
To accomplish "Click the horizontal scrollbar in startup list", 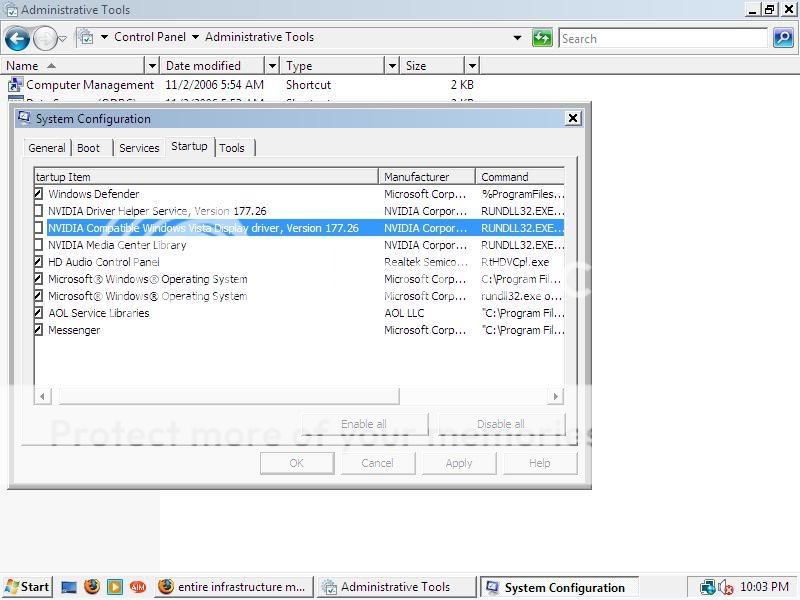I will [228, 396].
